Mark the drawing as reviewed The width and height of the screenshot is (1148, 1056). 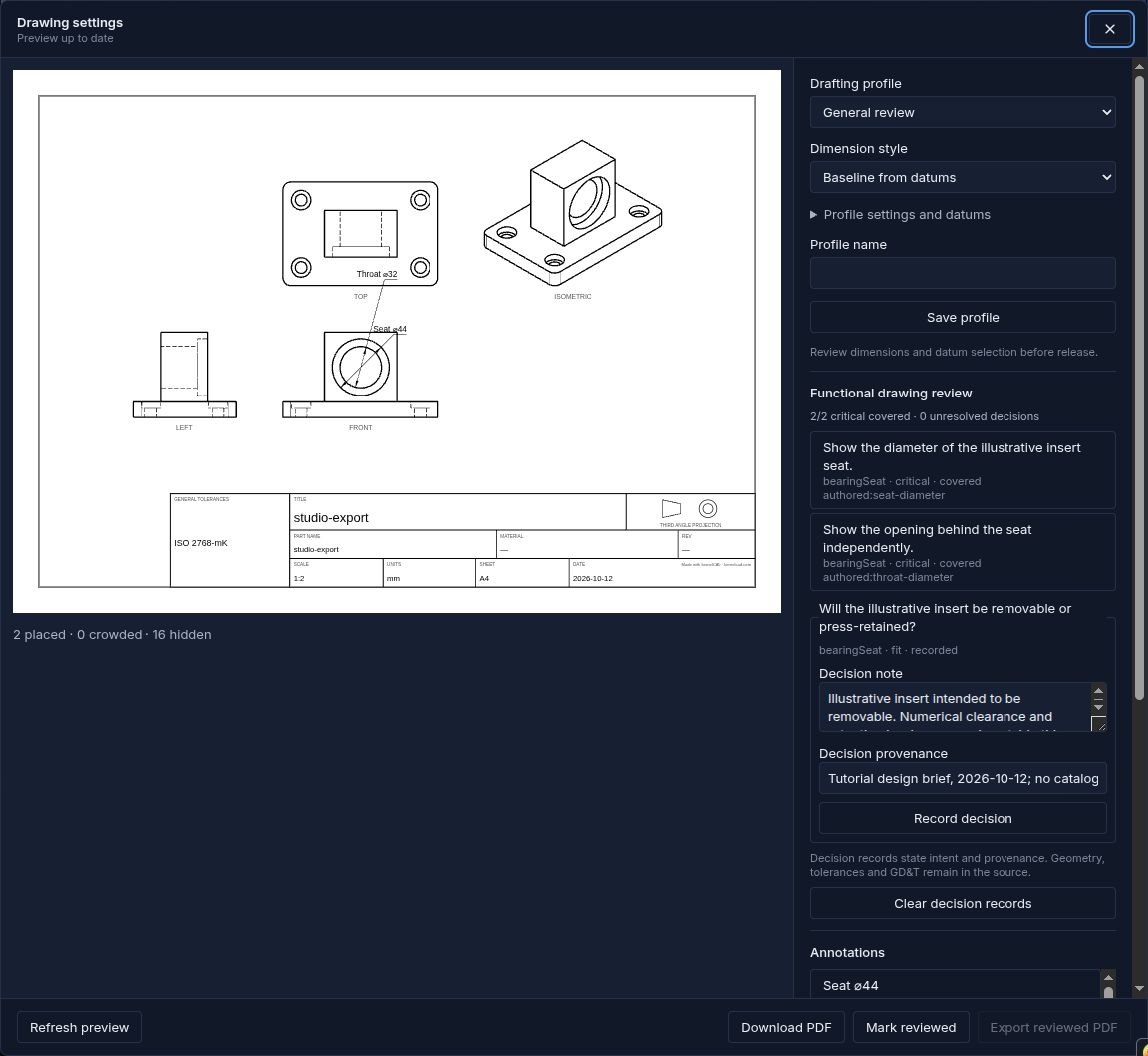pos(911,1027)
